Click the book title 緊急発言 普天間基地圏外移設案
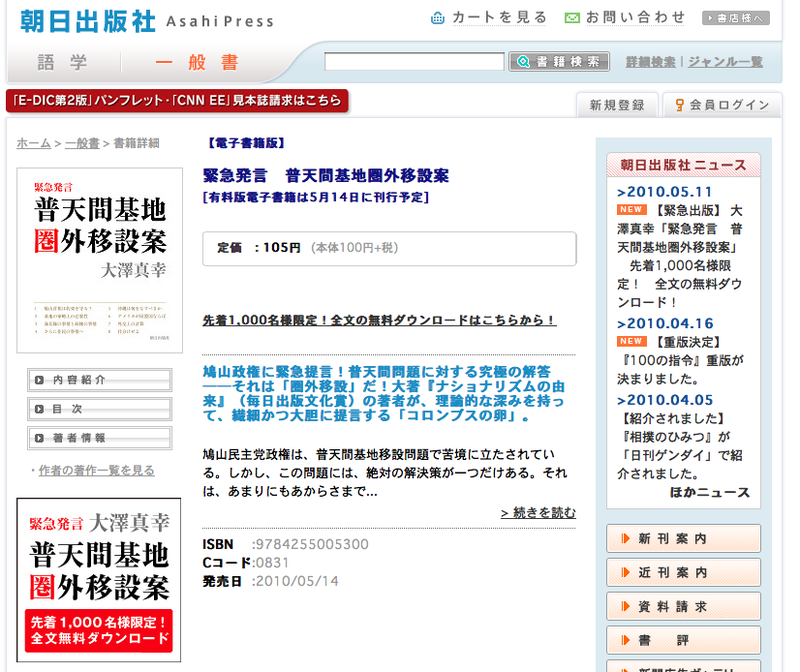800x672 pixels. point(326,176)
